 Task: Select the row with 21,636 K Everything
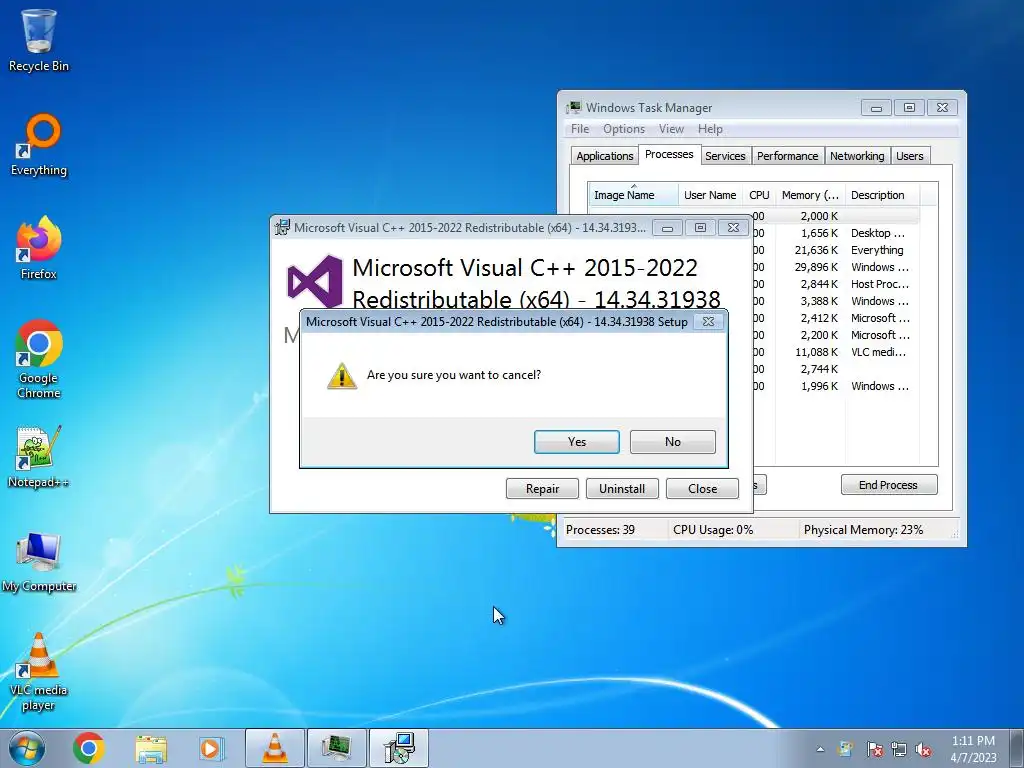(x=835, y=250)
